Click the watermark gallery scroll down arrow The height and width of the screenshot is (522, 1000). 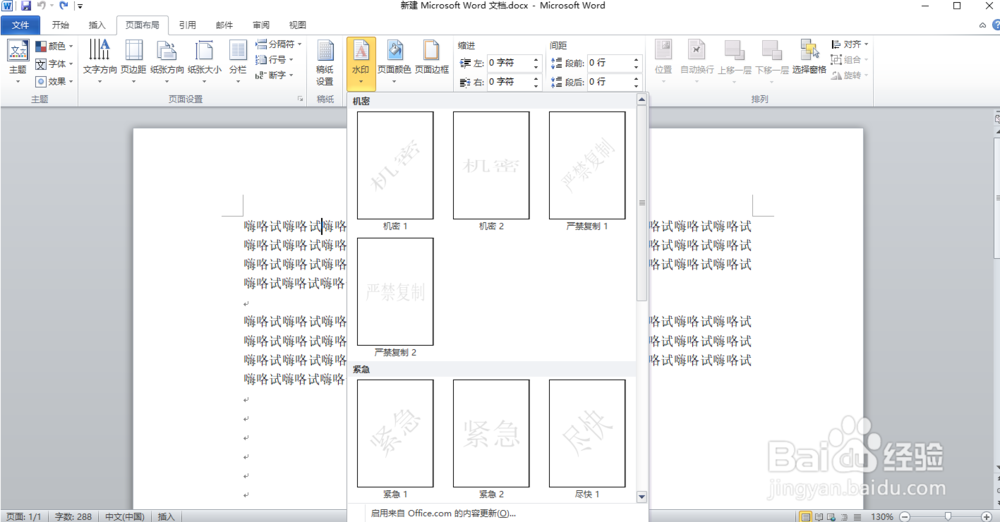pos(642,496)
